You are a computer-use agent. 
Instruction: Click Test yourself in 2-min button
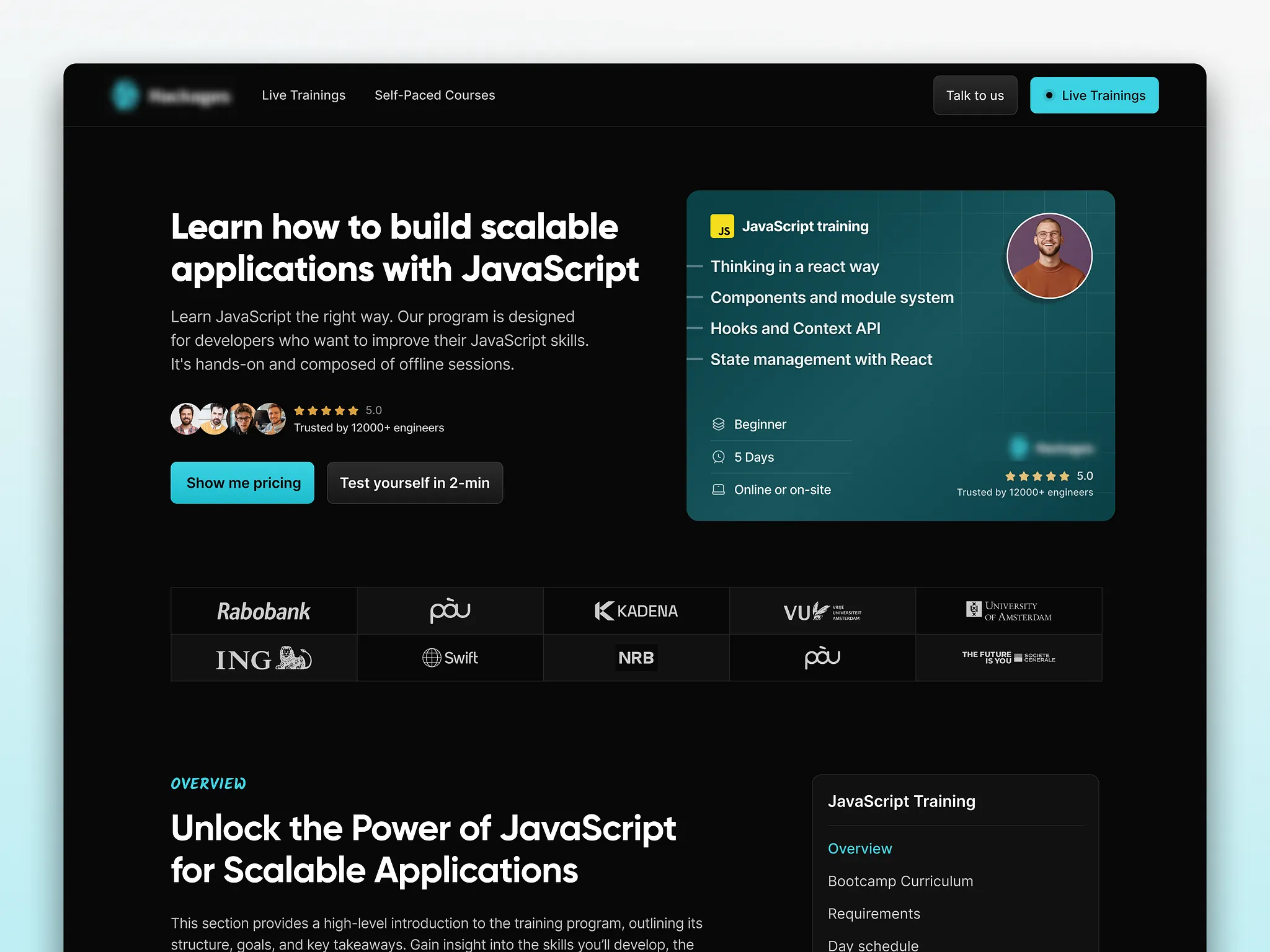point(414,483)
